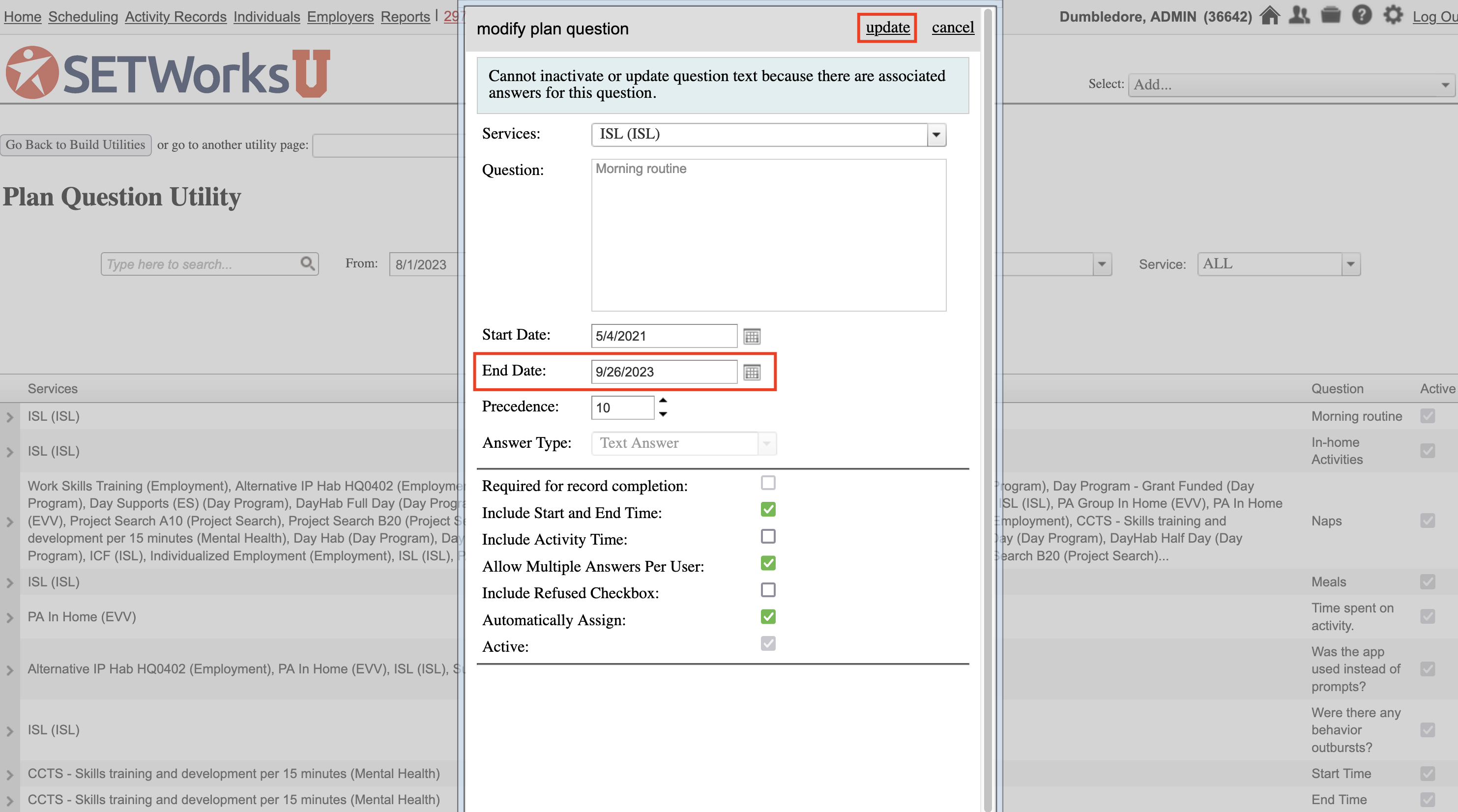
Task: Expand the Start Time CCTS row
Action: point(10,774)
